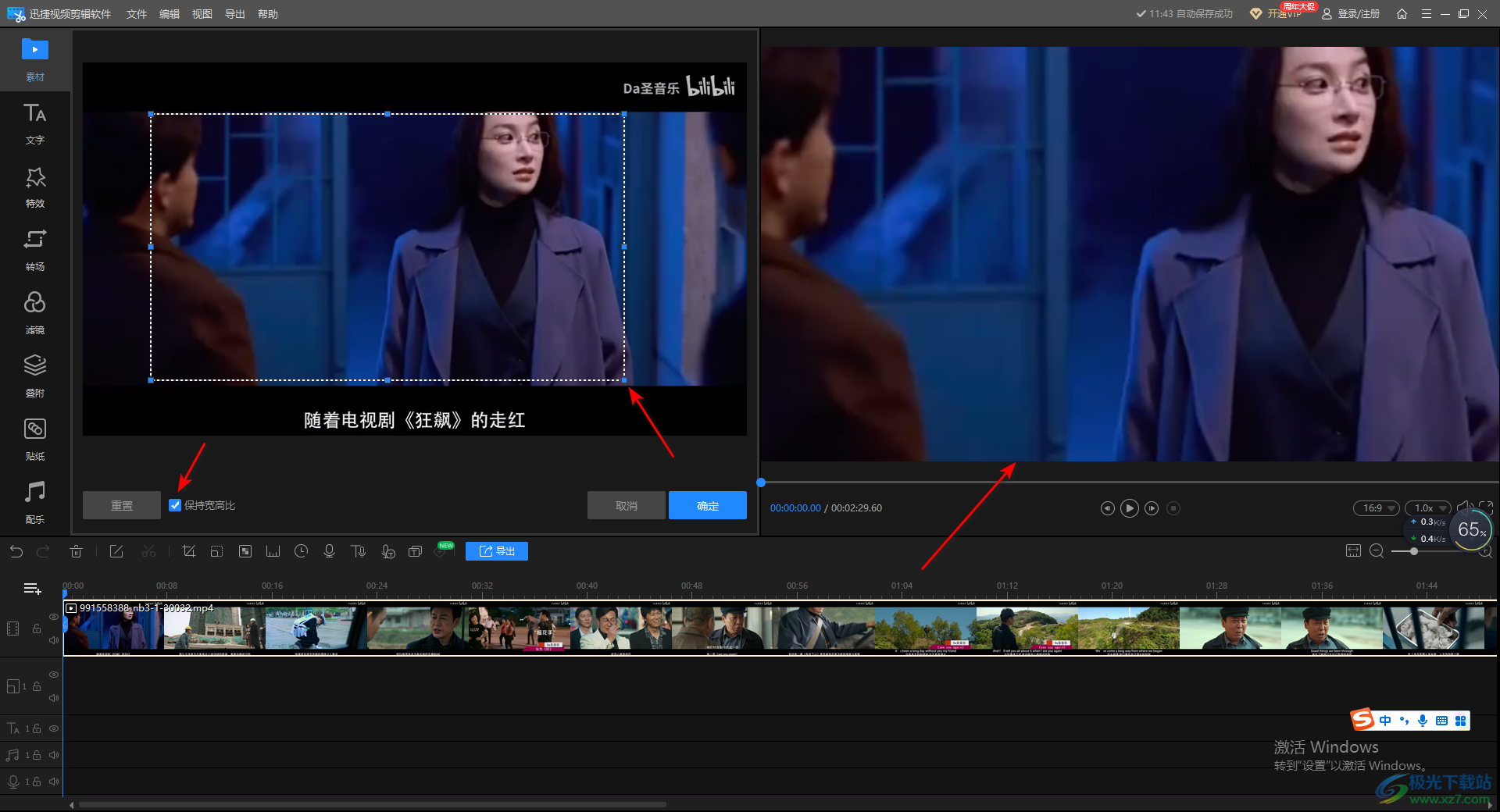The image size is (1500, 812).
Task: Mute the voice-over microphone track 1
Action: (54, 782)
